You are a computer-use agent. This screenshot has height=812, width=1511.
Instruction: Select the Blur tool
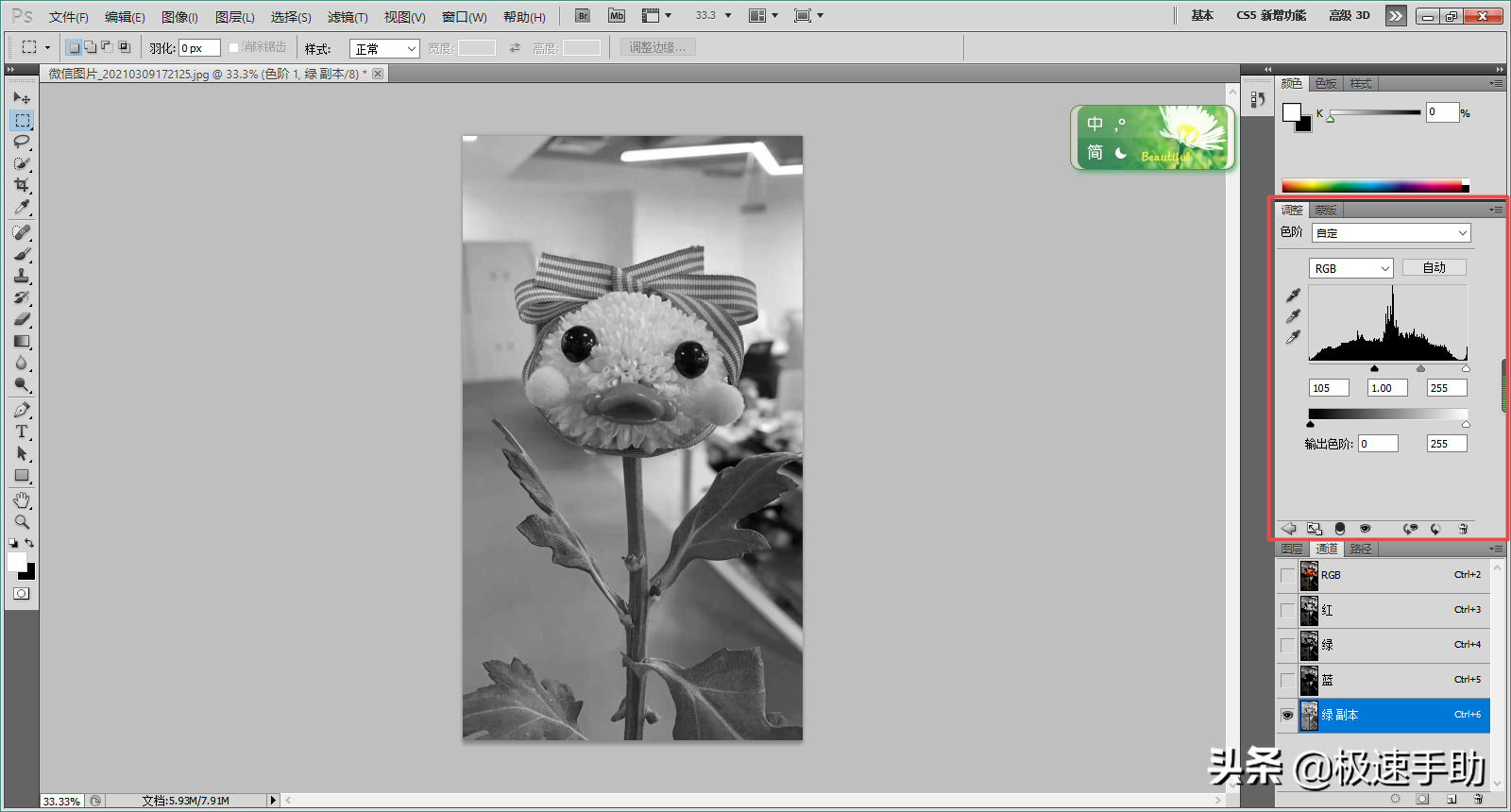click(x=22, y=363)
